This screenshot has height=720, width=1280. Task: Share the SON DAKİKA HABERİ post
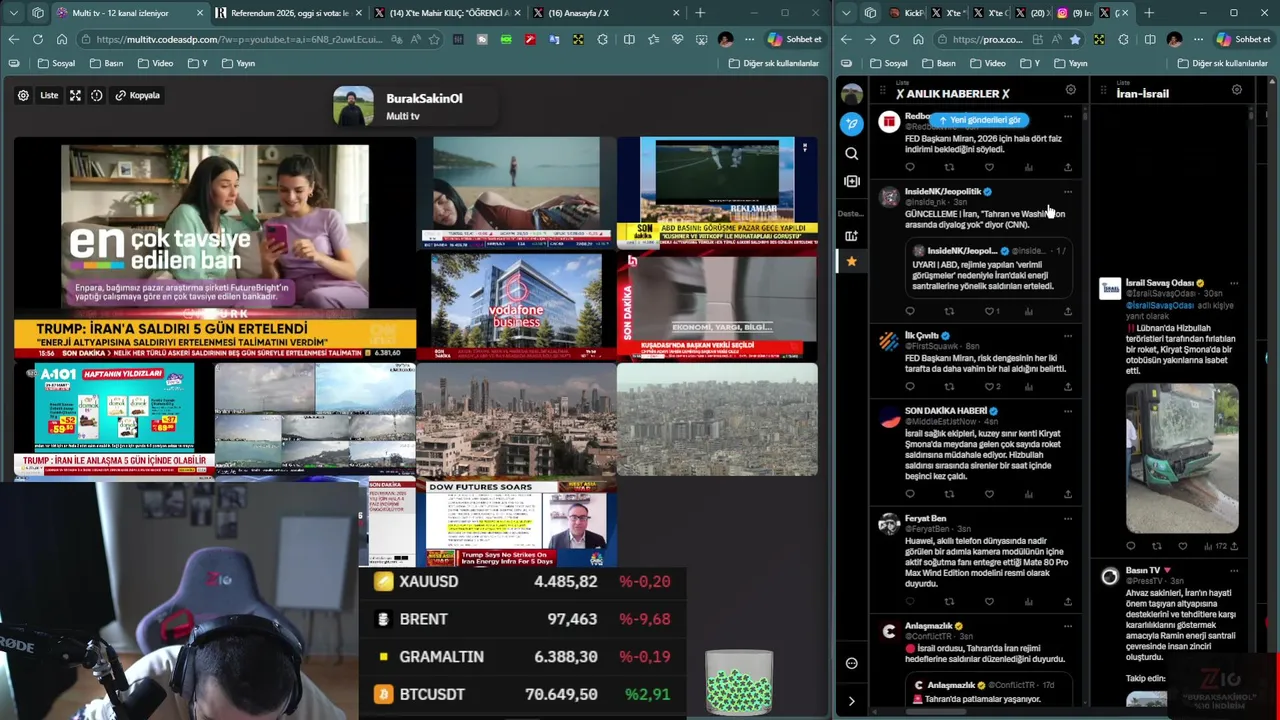1068,494
